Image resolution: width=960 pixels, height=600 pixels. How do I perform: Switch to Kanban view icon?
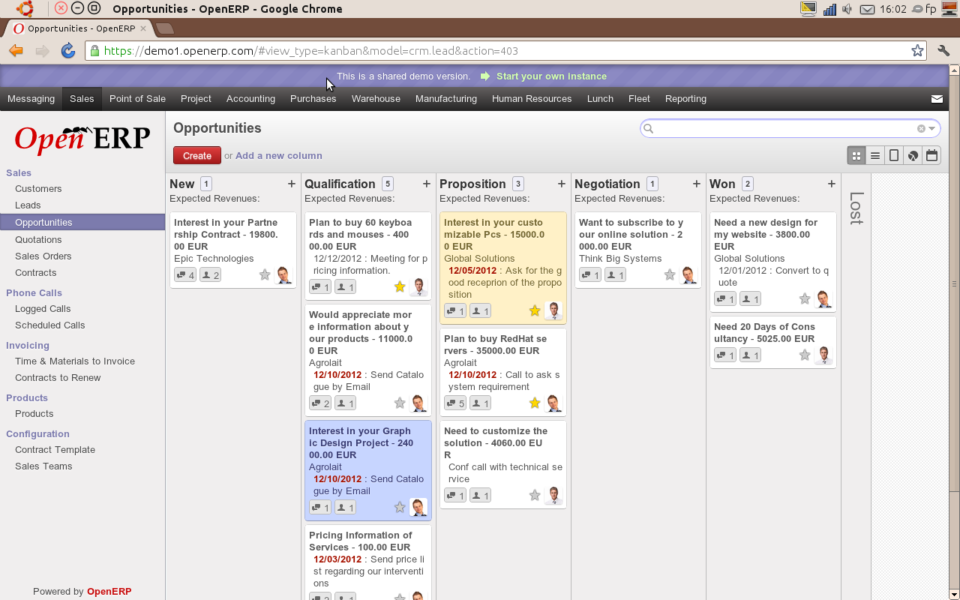click(857, 156)
